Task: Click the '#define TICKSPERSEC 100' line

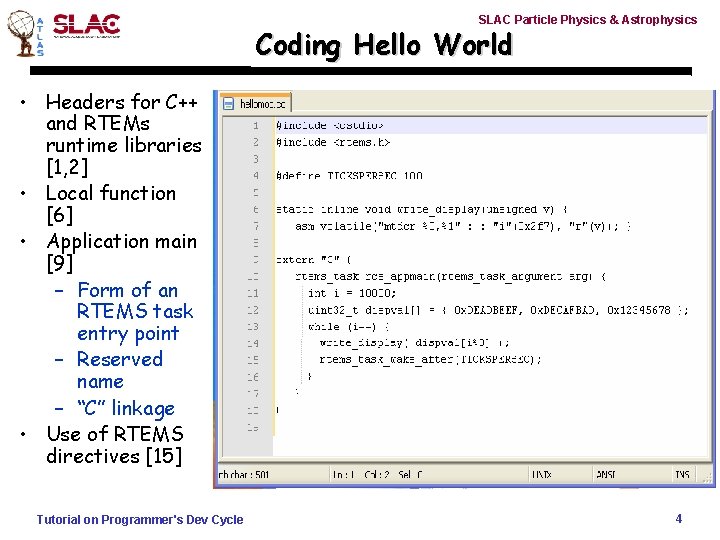Action: click(349, 175)
